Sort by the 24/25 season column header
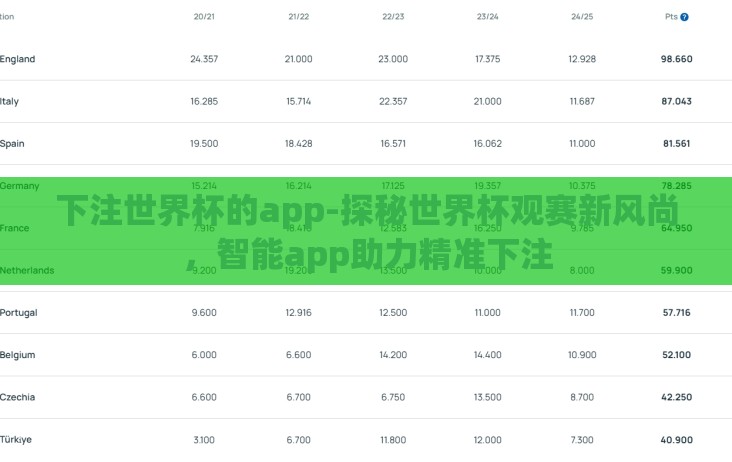This screenshot has height=462, width=732. 582,17
